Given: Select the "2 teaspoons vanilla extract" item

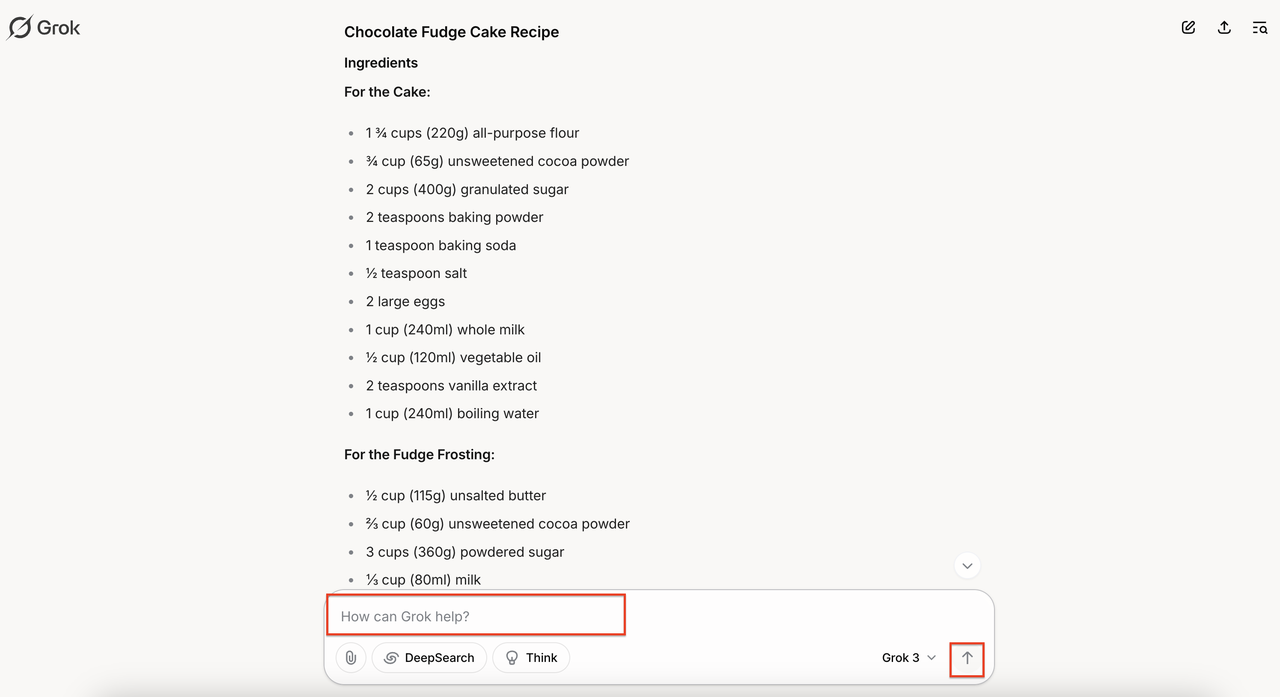Looking at the screenshot, I should (451, 386).
